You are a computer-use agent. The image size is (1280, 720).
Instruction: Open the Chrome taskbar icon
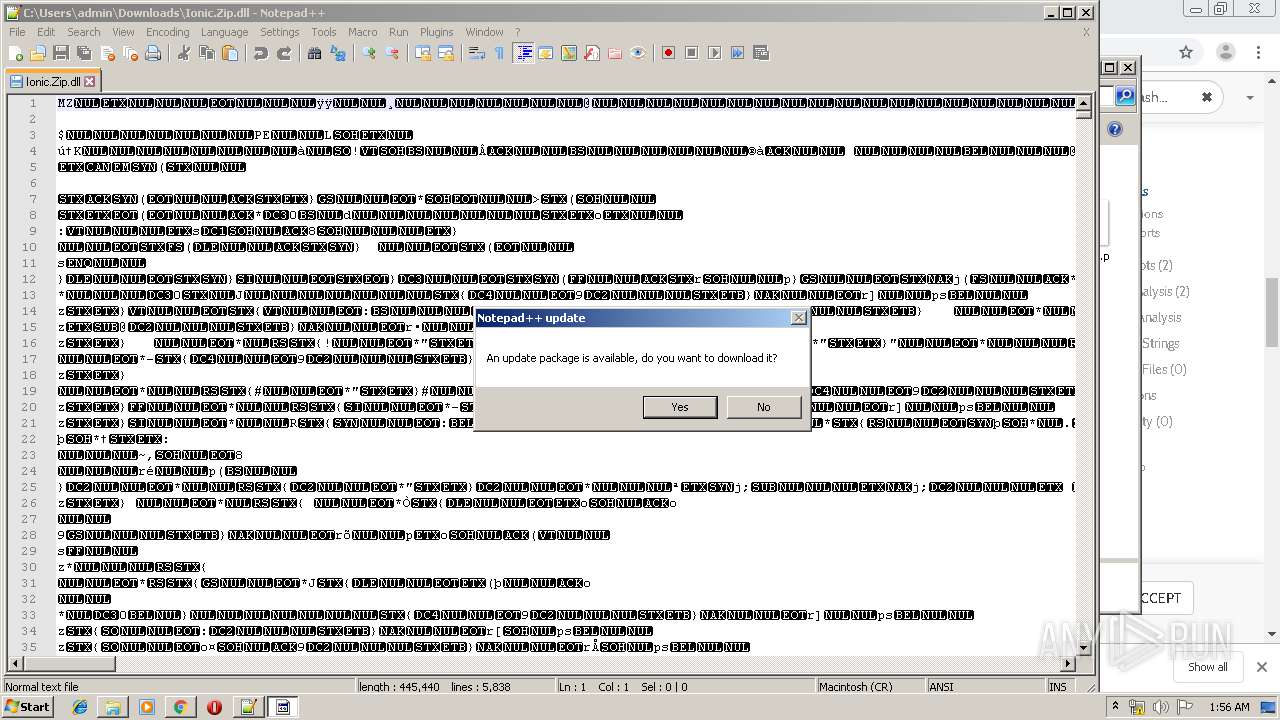click(x=180, y=707)
